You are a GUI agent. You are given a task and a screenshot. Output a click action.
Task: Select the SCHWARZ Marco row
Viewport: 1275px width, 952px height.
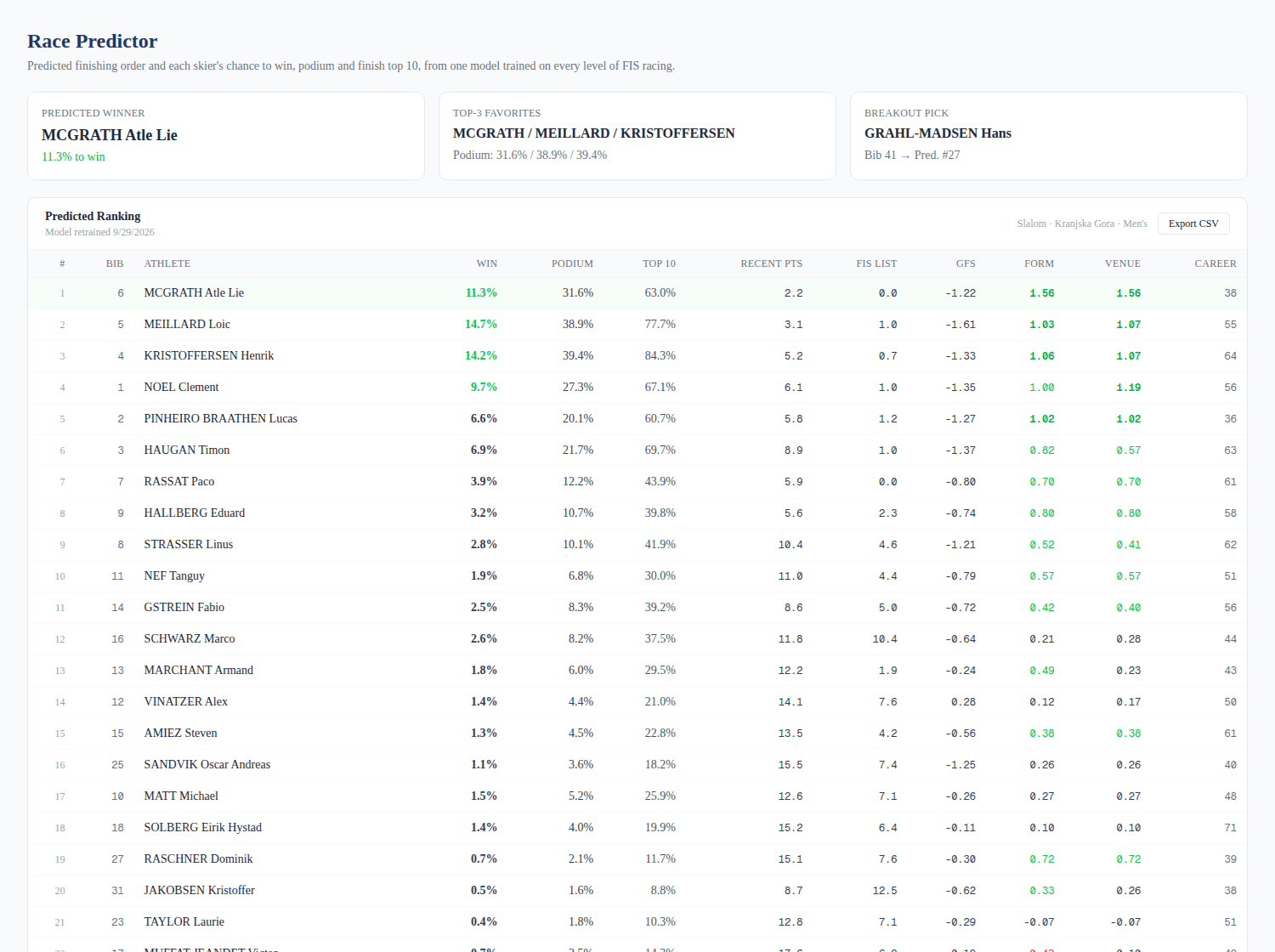coord(637,639)
